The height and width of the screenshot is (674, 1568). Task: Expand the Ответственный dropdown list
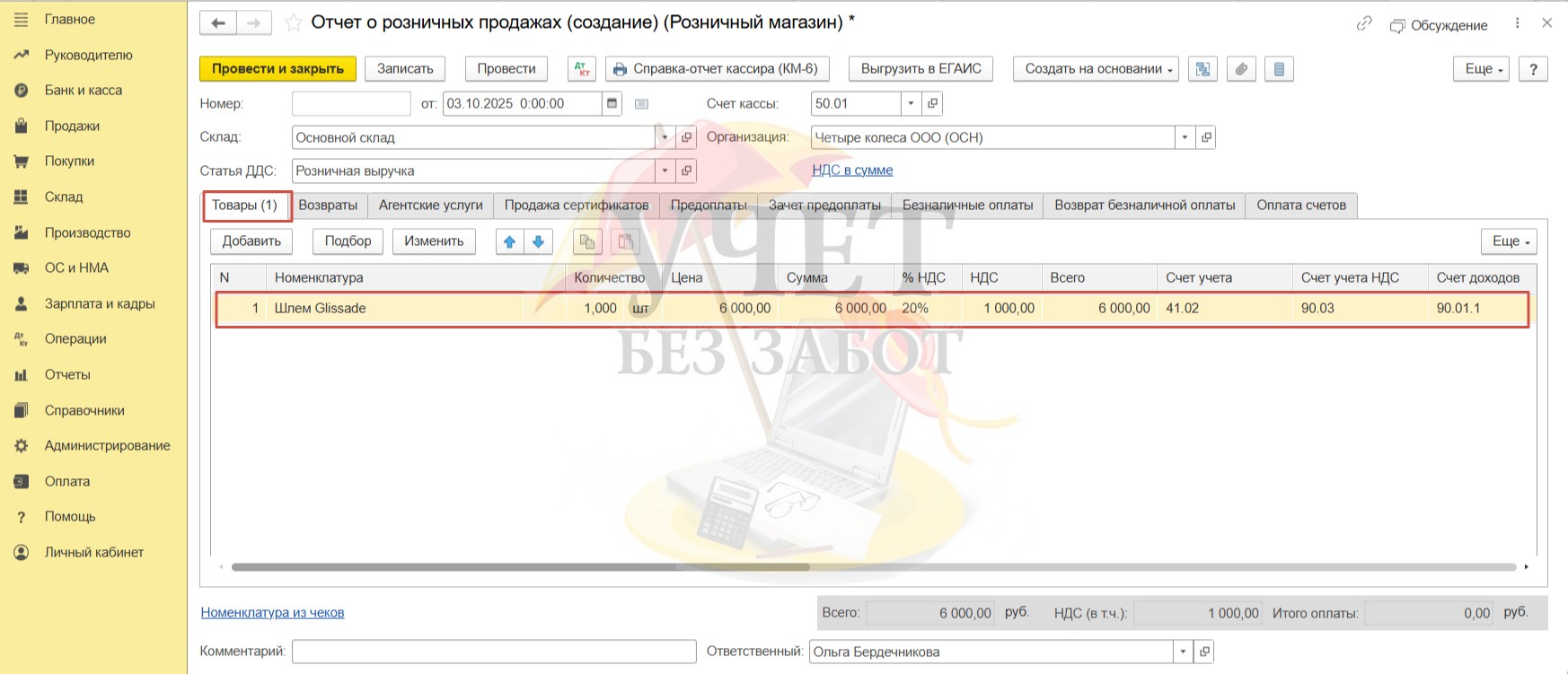(1183, 652)
